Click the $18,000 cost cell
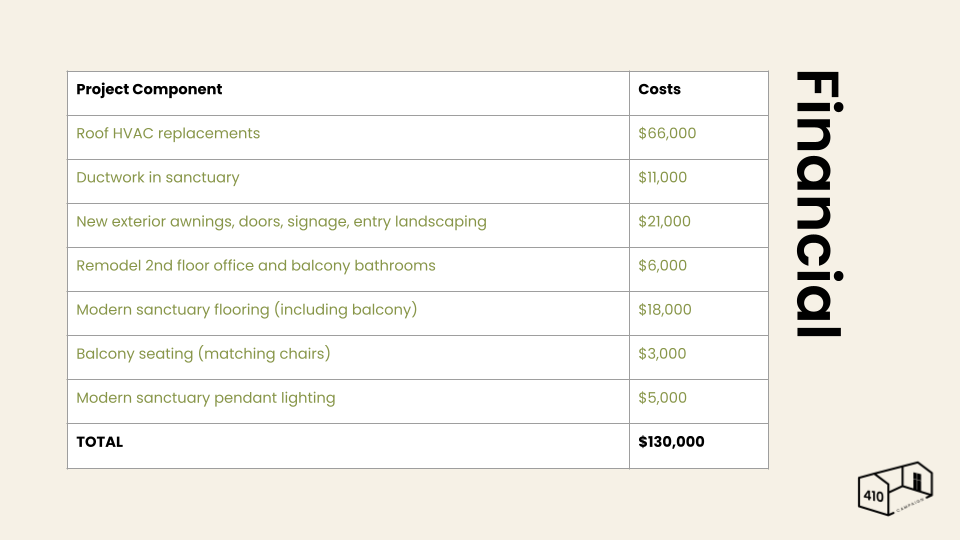This screenshot has height=540, width=960. [699, 314]
